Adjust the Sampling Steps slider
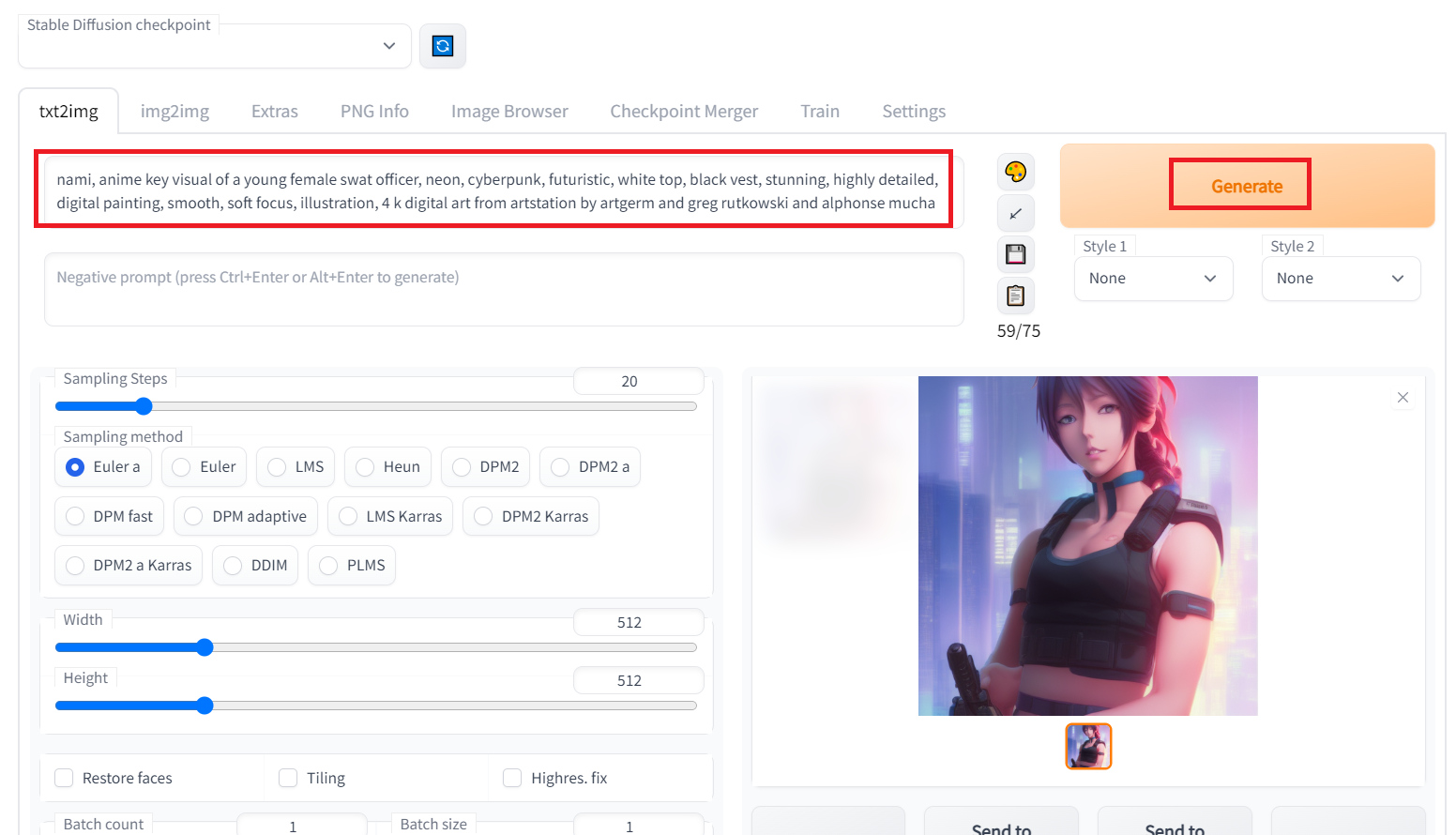 pyautogui.click(x=376, y=406)
